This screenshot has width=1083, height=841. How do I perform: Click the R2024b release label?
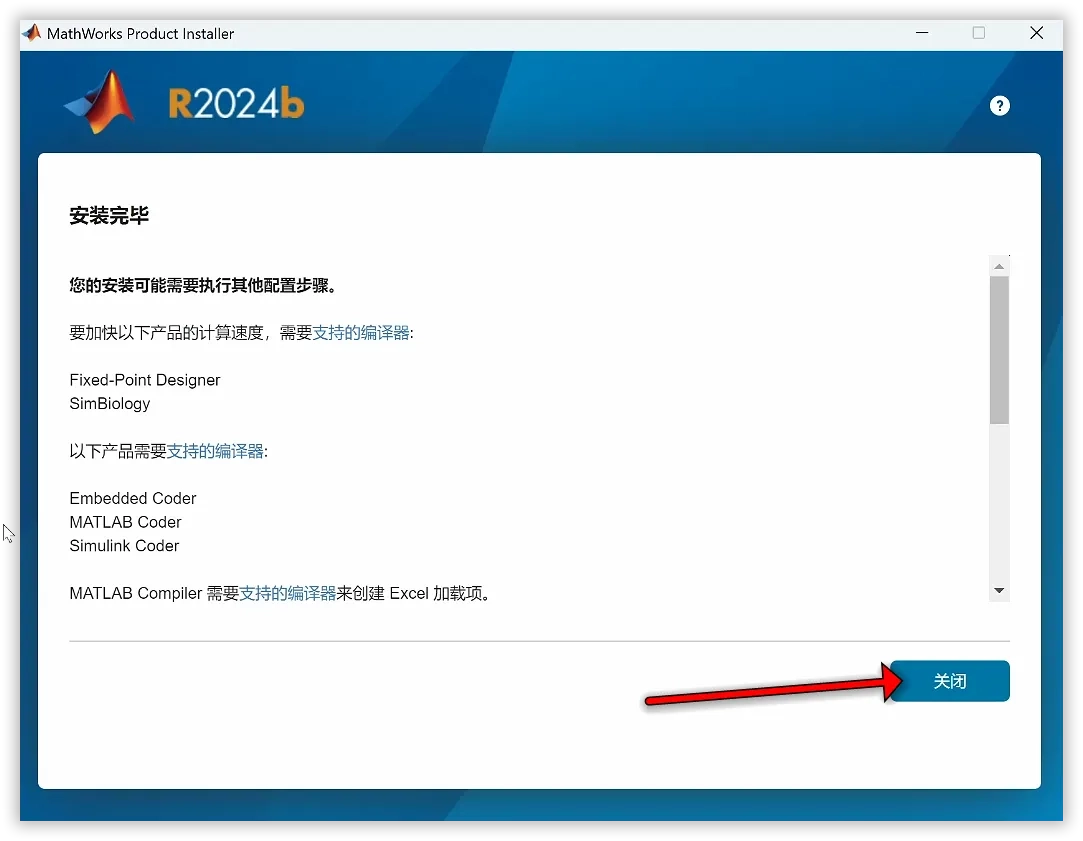click(x=236, y=104)
